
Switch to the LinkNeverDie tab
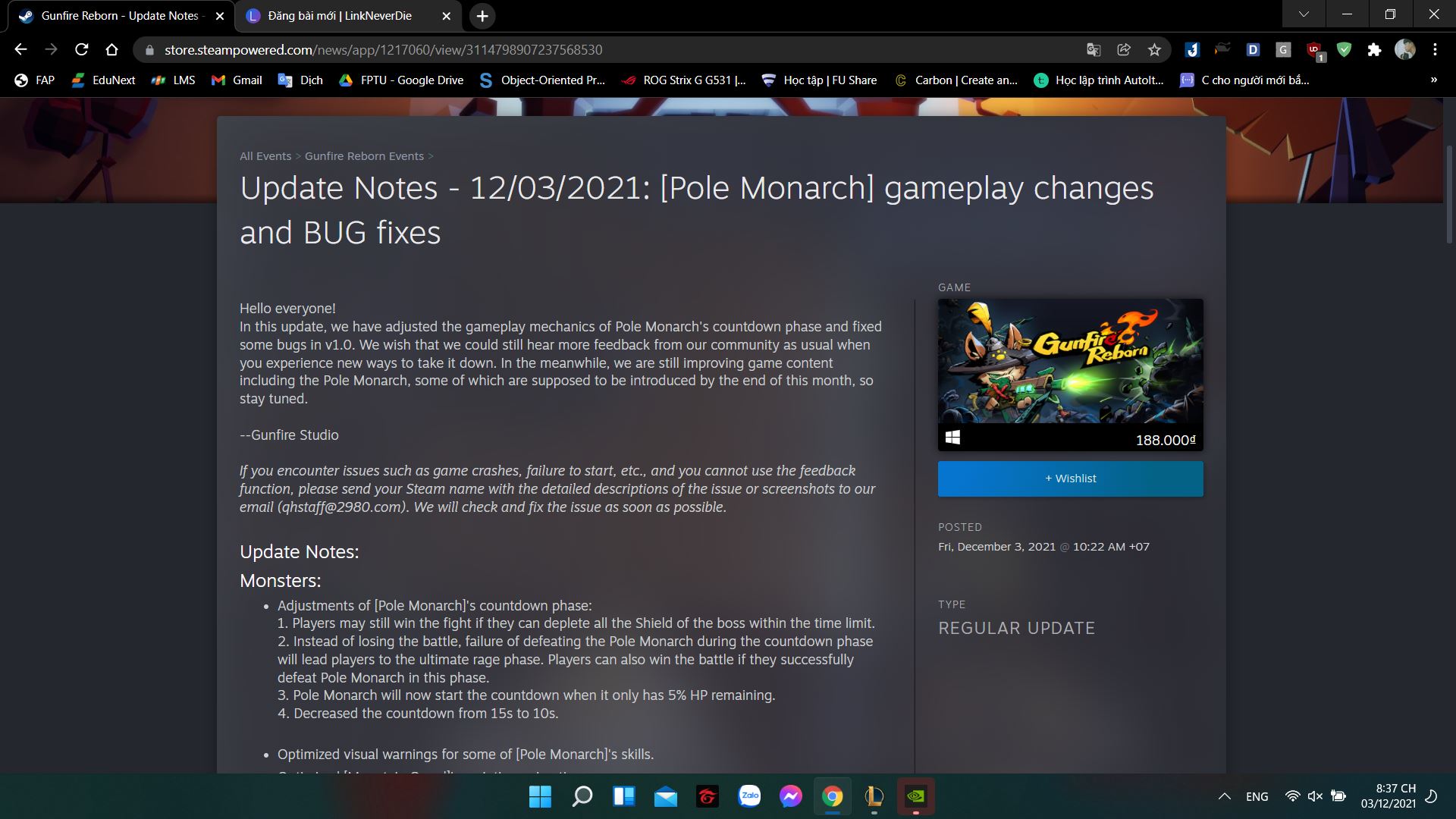(339, 16)
